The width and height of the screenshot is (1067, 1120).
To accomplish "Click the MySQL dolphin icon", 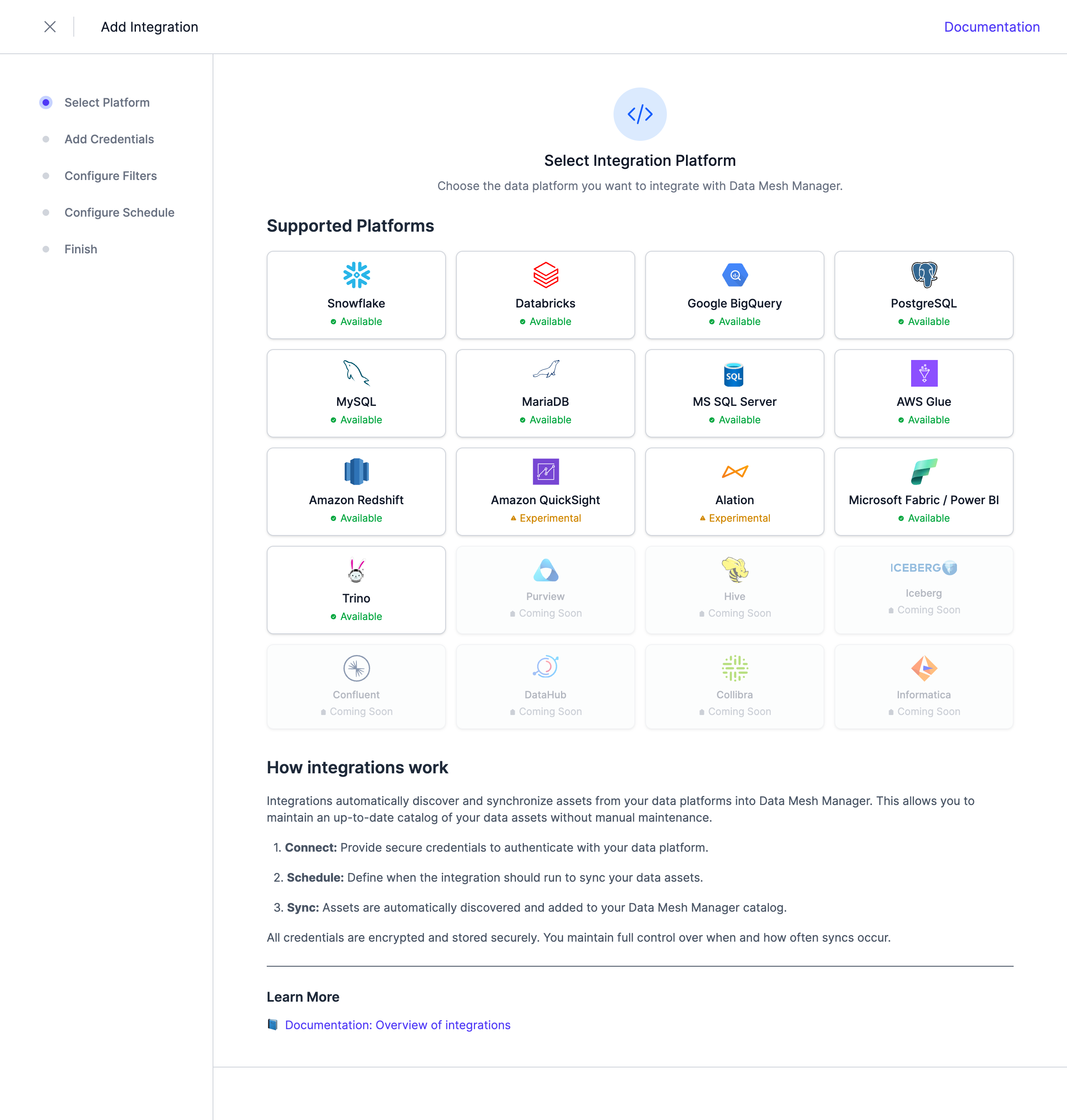I will pyautogui.click(x=357, y=373).
